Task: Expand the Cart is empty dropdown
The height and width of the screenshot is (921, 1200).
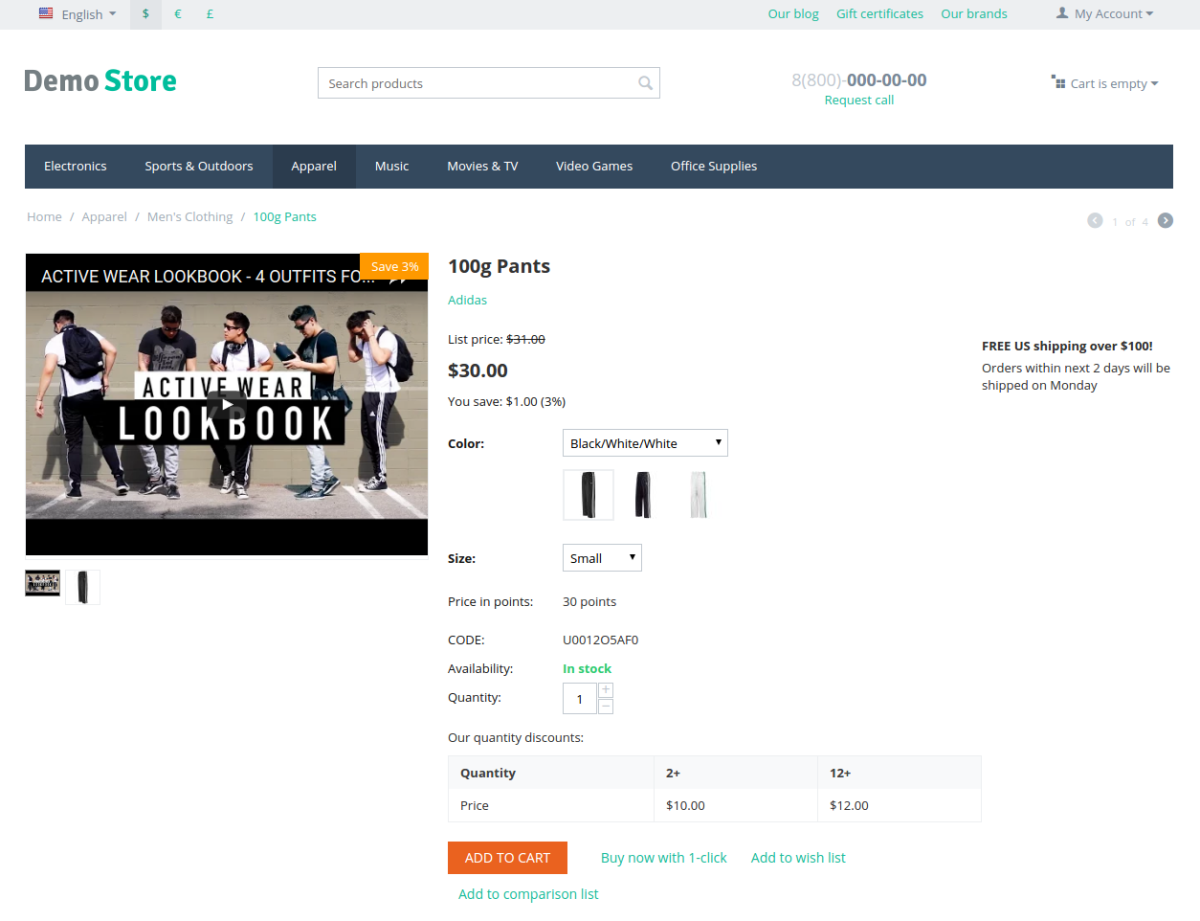Action: pyautogui.click(x=1105, y=83)
